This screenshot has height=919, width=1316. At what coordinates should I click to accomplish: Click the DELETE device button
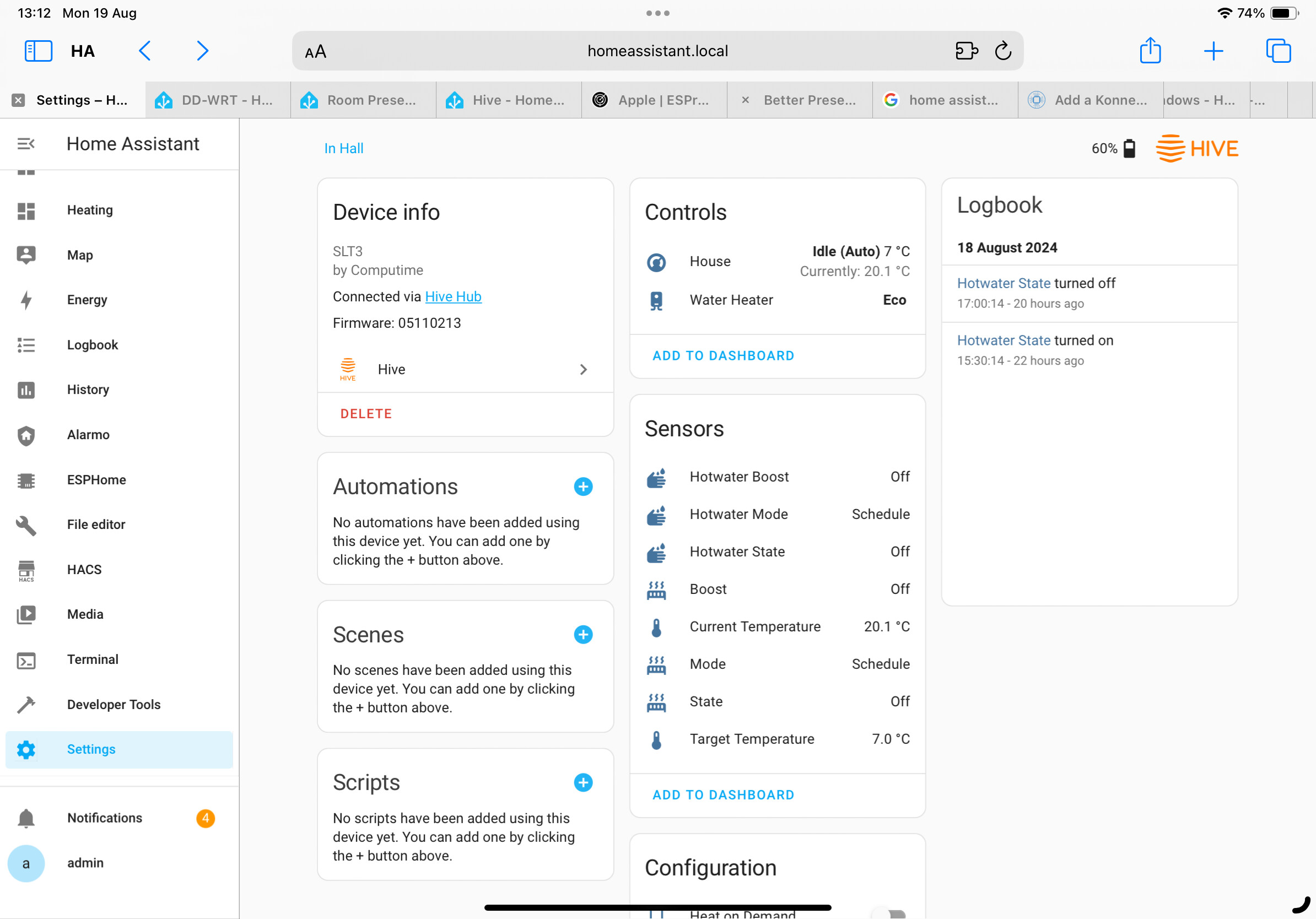click(x=366, y=414)
